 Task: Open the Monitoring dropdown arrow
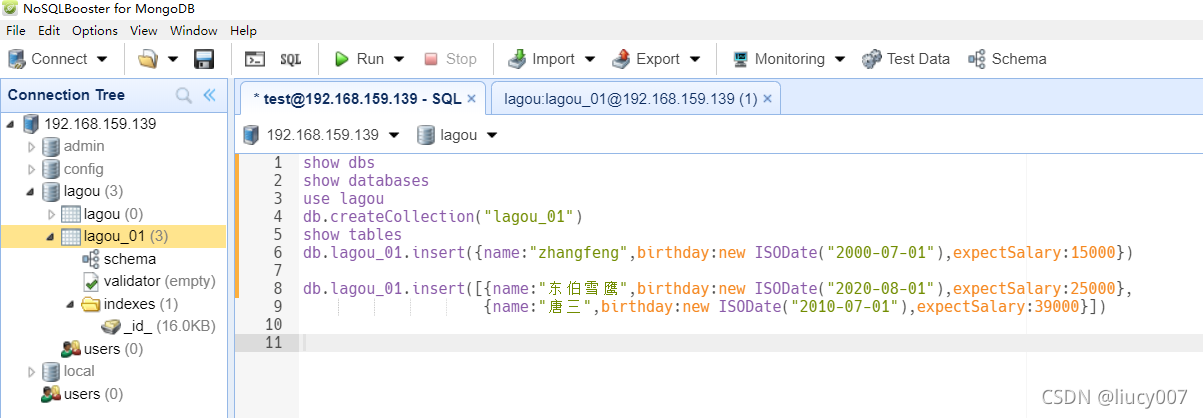click(839, 60)
